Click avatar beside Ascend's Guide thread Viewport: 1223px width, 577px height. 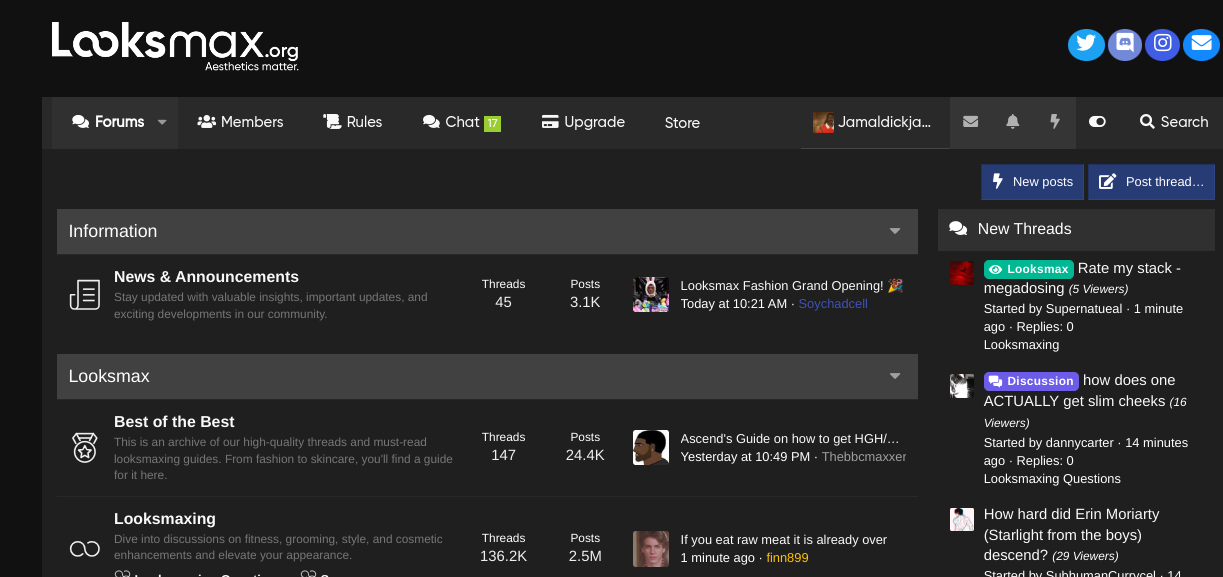click(x=651, y=448)
